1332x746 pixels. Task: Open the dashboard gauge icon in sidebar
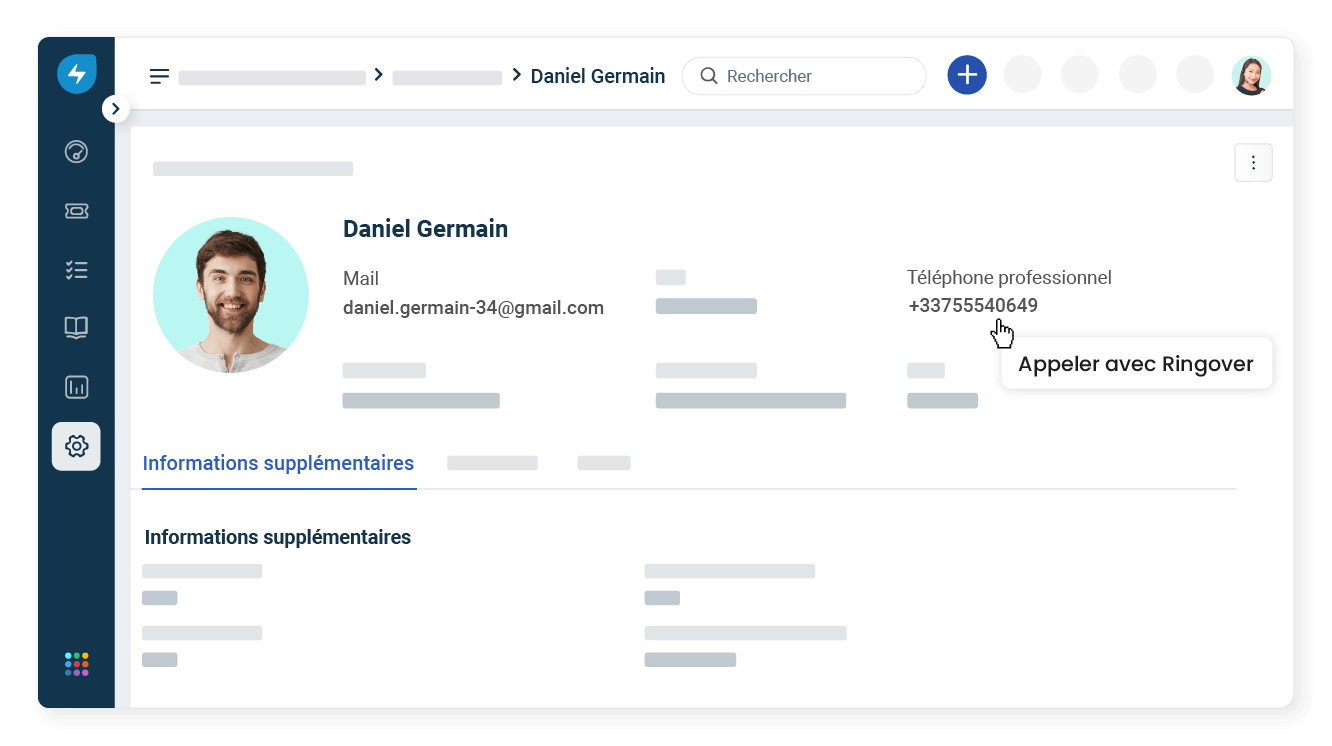coord(76,152)
